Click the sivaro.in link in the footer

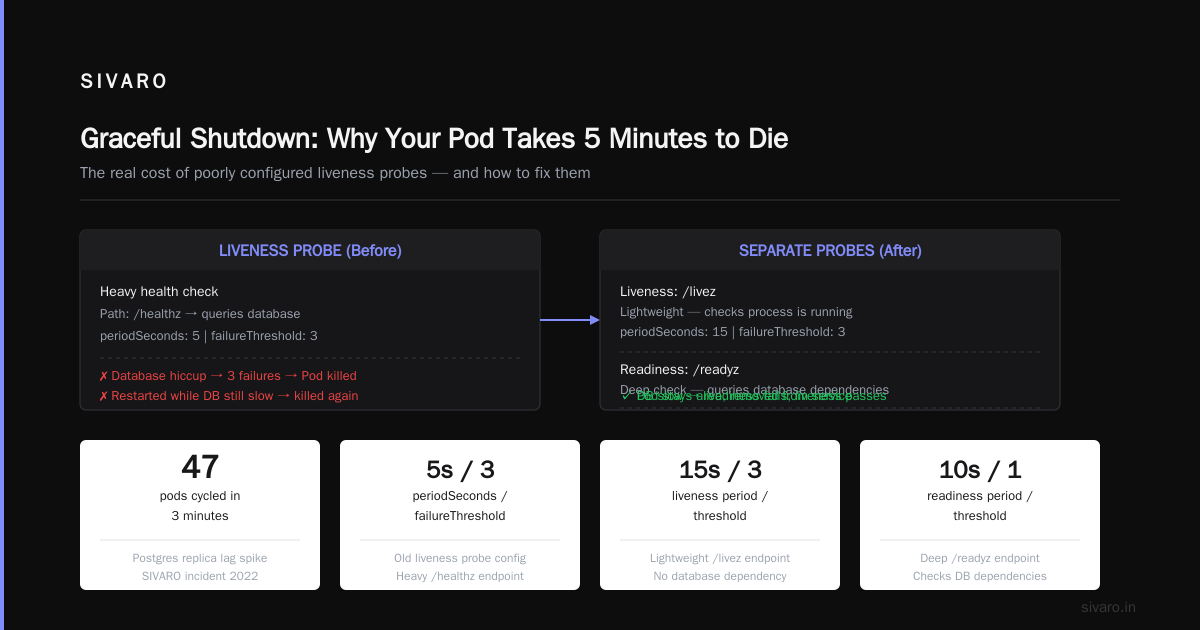[x=1108, y=607]
